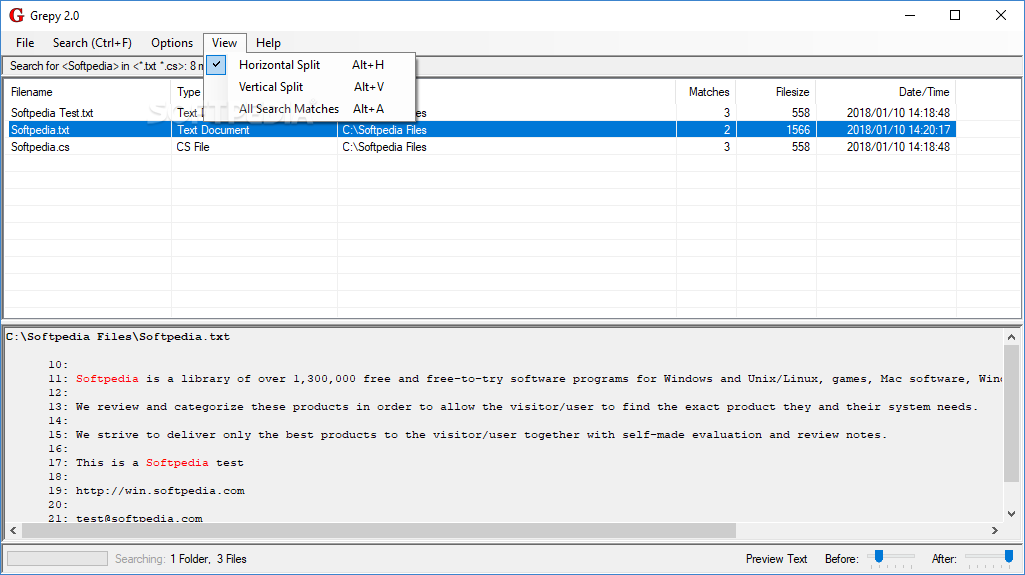Click the matches count 2 in the selected row

726,130
